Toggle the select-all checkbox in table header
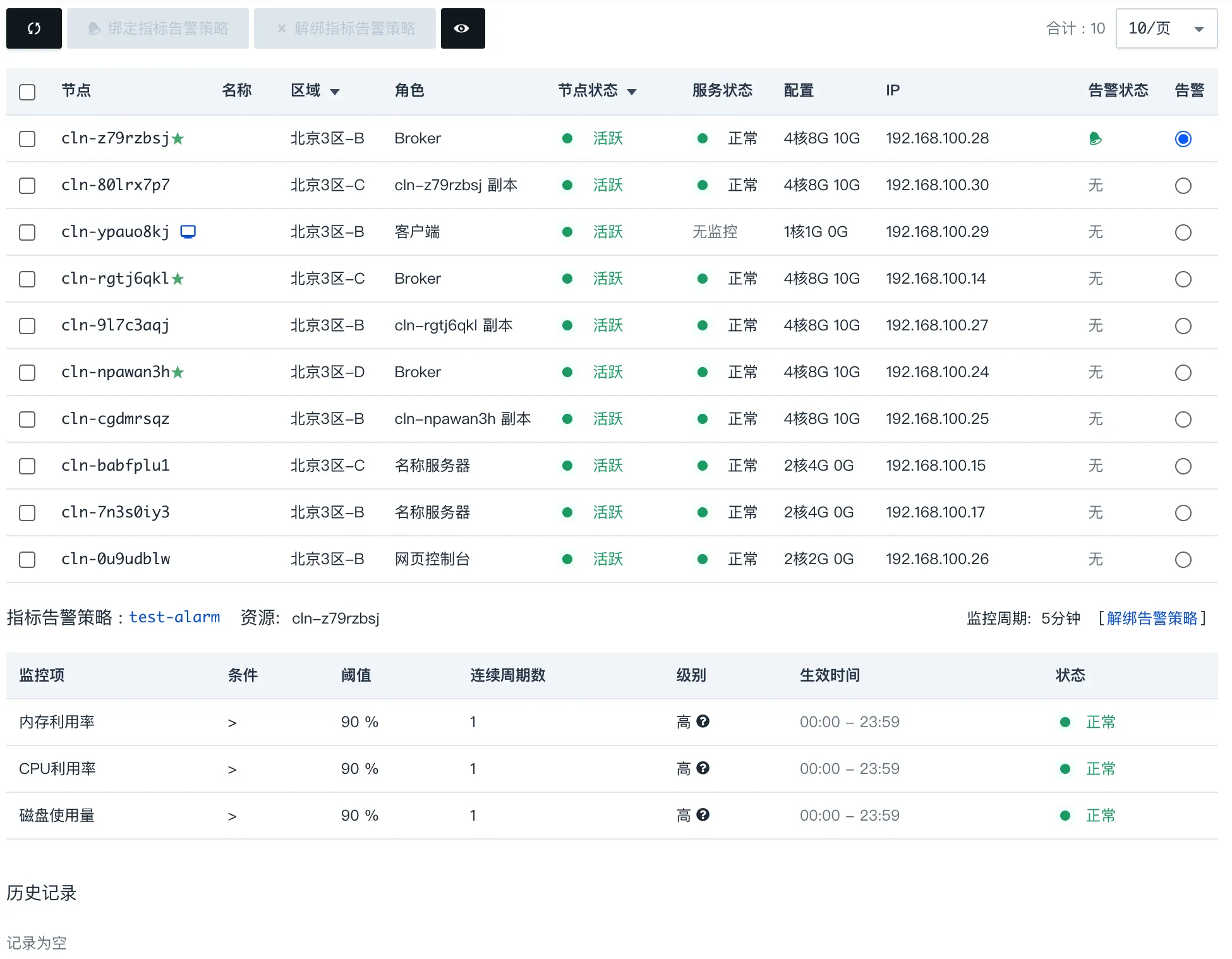This screenshot has height=959, width=1232. pos(27,92)
